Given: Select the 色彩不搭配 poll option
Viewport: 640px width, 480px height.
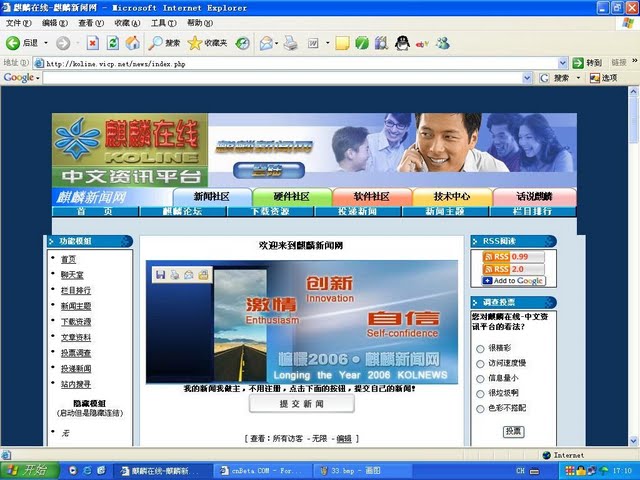Looking at the screenshot, I should click(480, 409).
